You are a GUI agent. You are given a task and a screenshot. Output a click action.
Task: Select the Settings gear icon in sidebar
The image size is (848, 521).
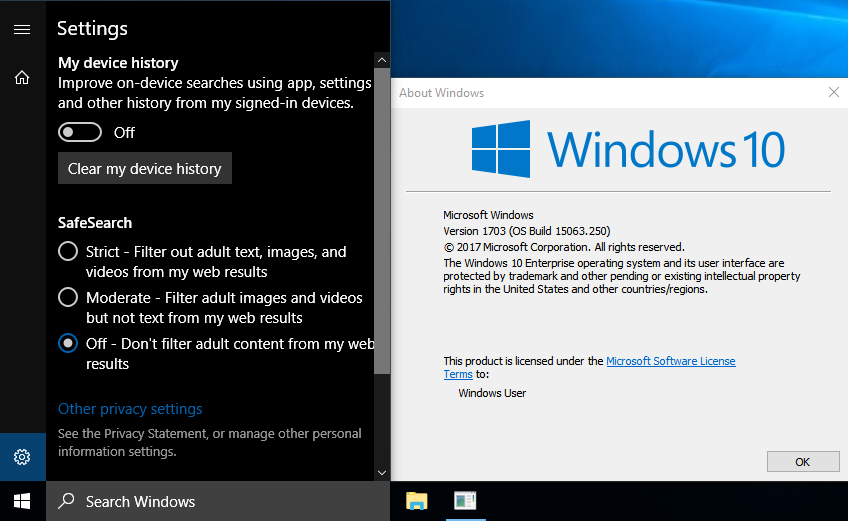[x=22, y=457]
